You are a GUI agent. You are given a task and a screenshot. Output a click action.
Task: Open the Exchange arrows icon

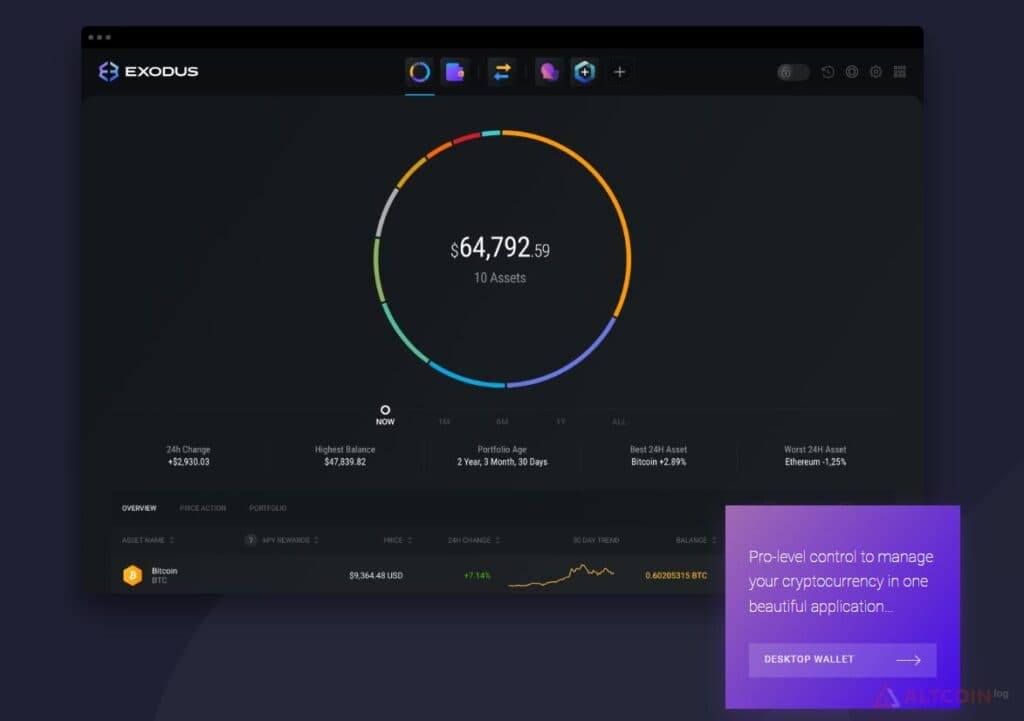tap(502, 72)
